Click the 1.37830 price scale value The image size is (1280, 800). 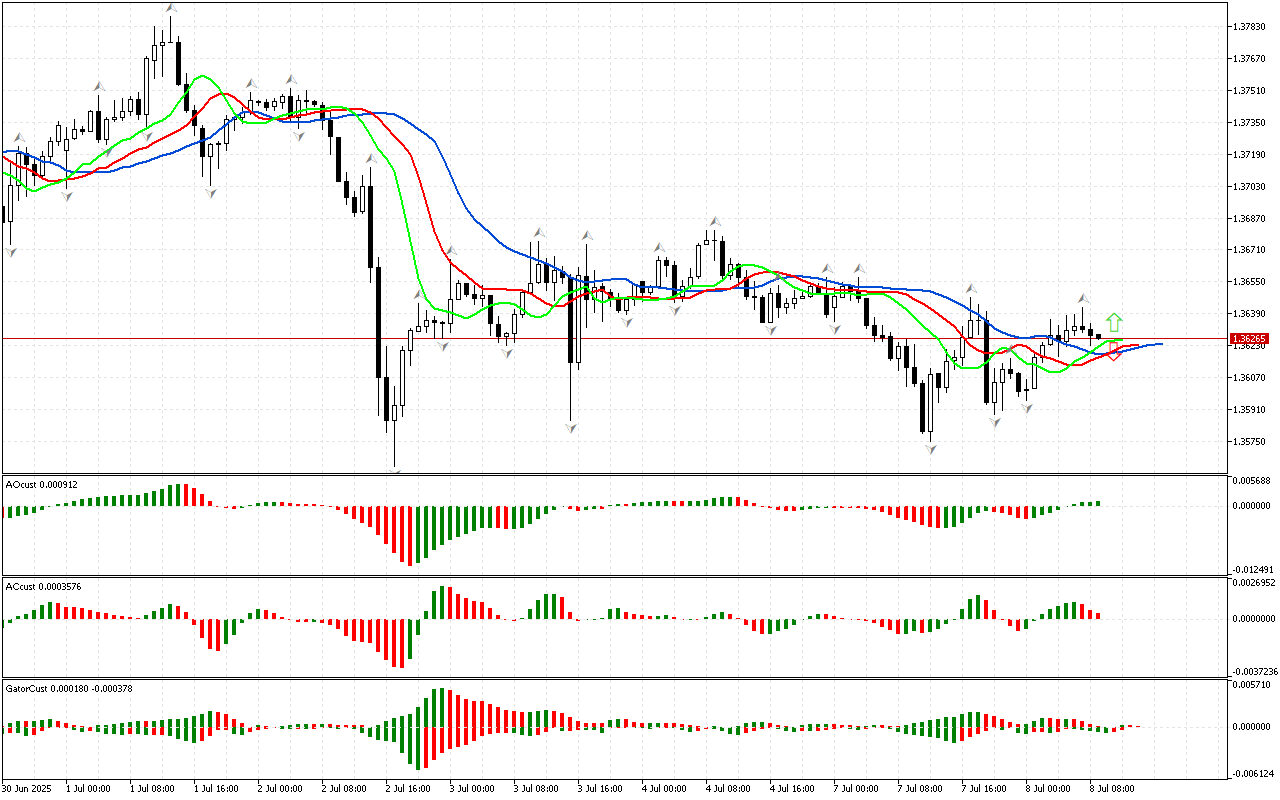(1252, 27)
